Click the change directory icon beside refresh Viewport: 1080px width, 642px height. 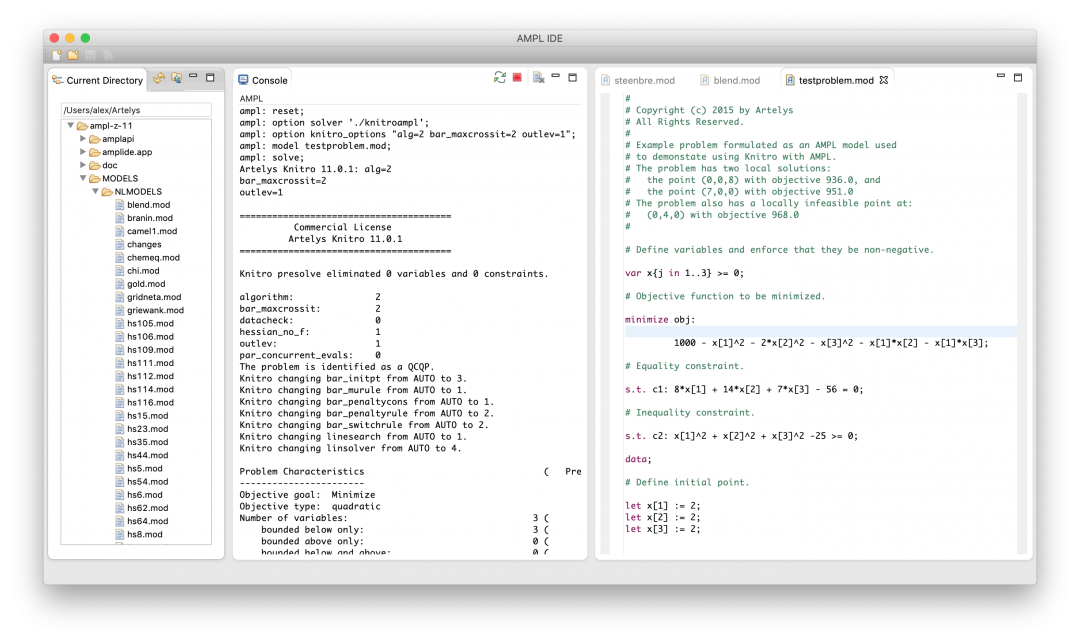tap(176, 78)
